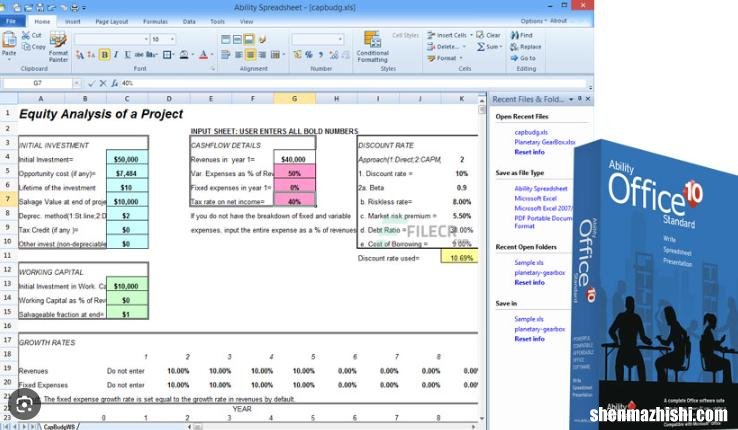Image resolution: width=738 pixels, height=430 pixels.
Task: Click the Replace button
Action: pos(526,47)
